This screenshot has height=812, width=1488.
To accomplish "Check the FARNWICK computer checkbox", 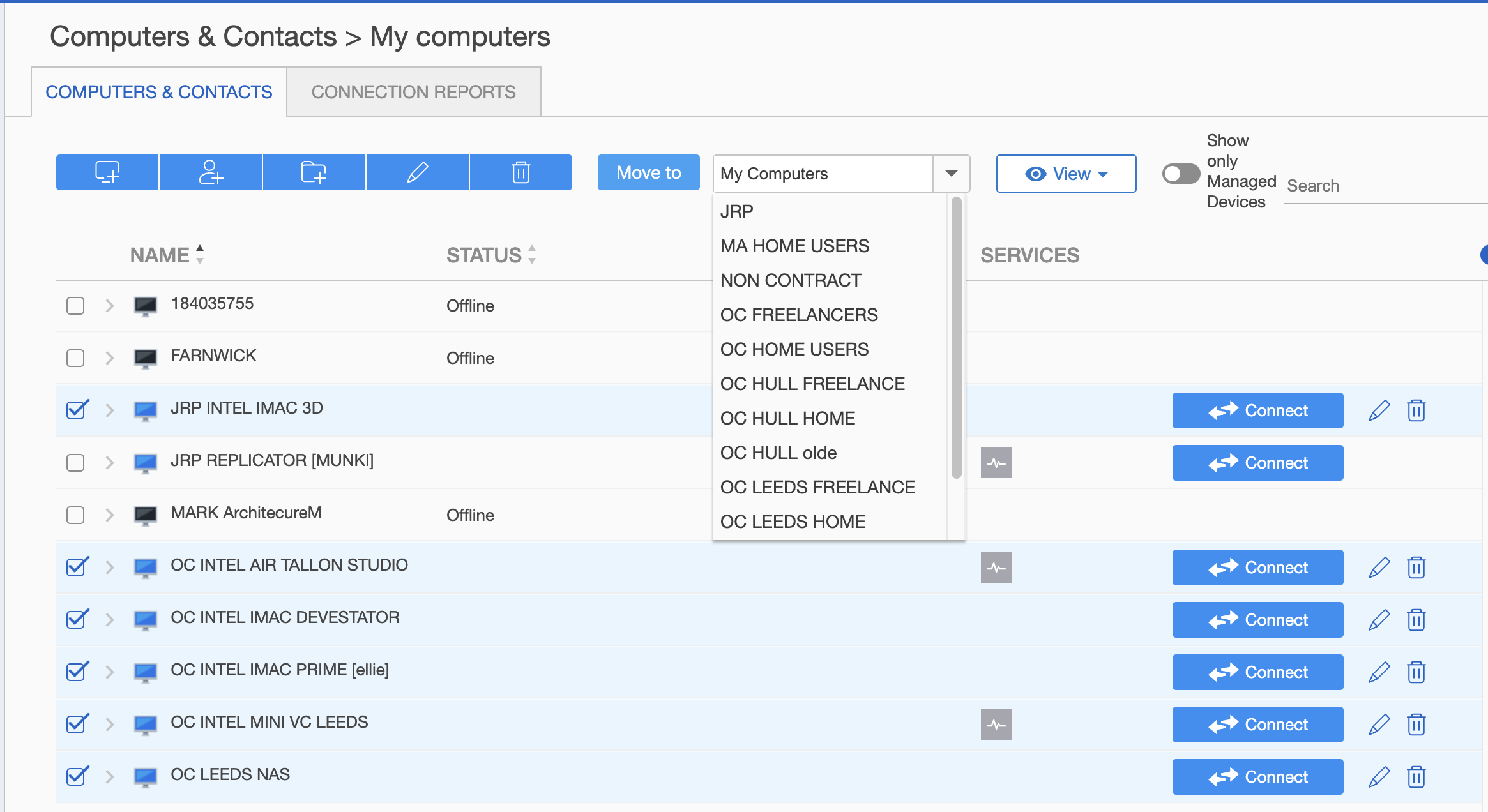I will coord(75,358).
